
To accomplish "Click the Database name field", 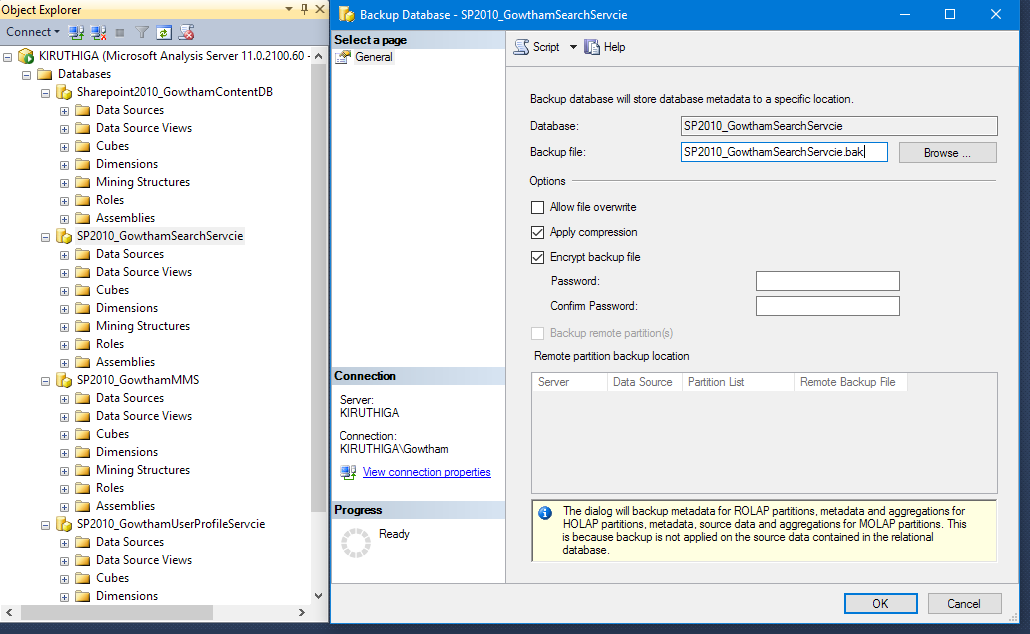I will click(839, 126).
